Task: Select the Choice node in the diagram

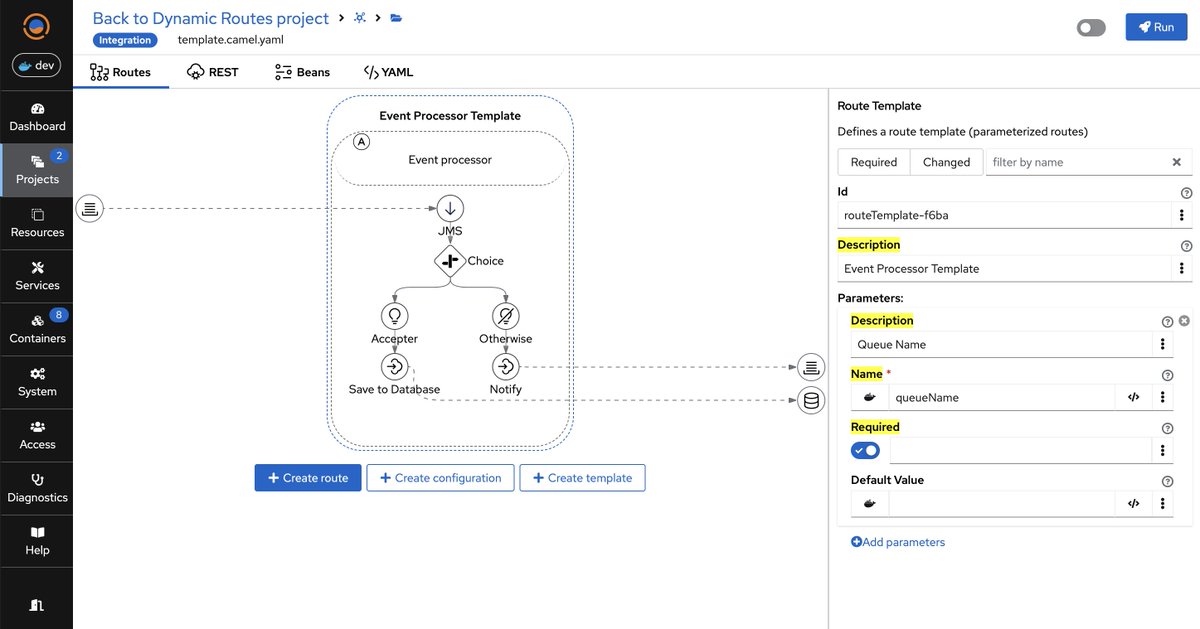Action: pyautogui.click(x=449, y=261)
